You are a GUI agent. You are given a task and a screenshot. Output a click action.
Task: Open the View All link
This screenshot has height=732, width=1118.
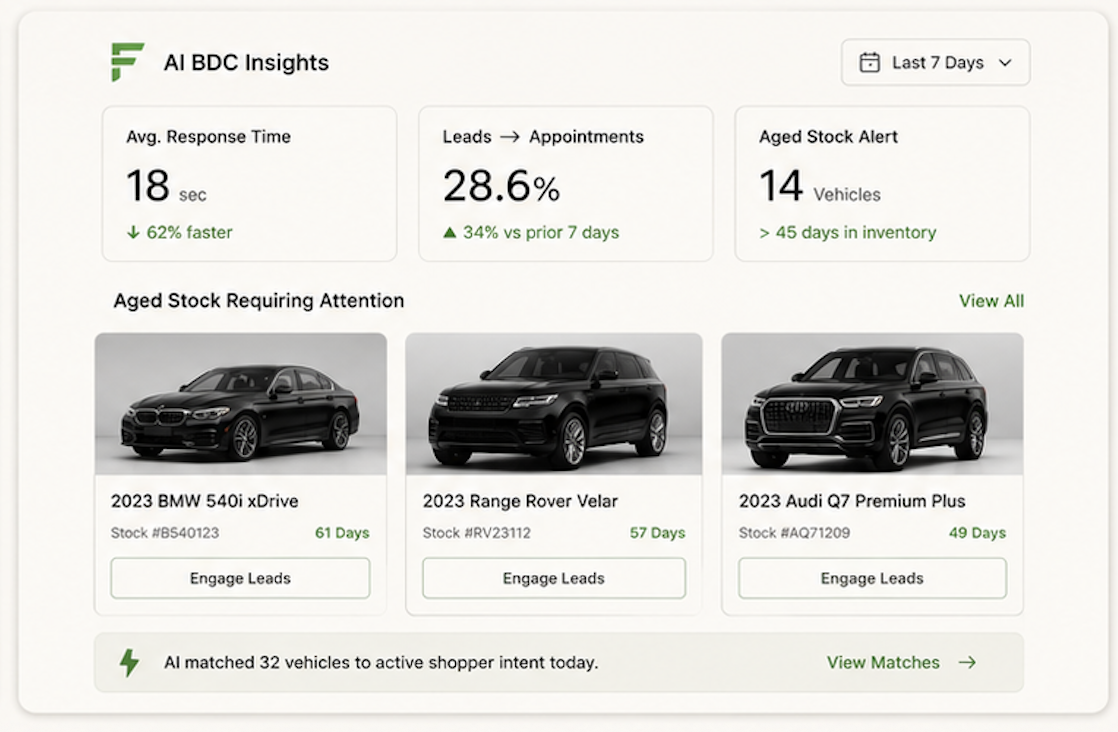(x=991, y=301)
